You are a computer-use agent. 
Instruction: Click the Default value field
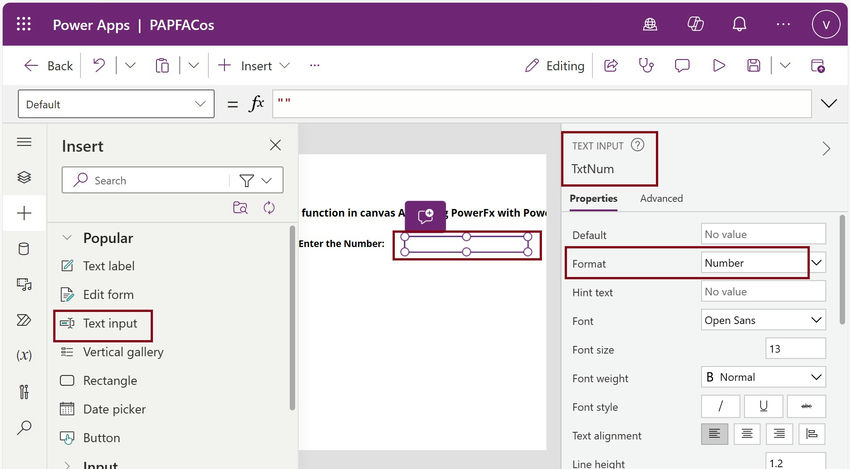click(763, 234)
